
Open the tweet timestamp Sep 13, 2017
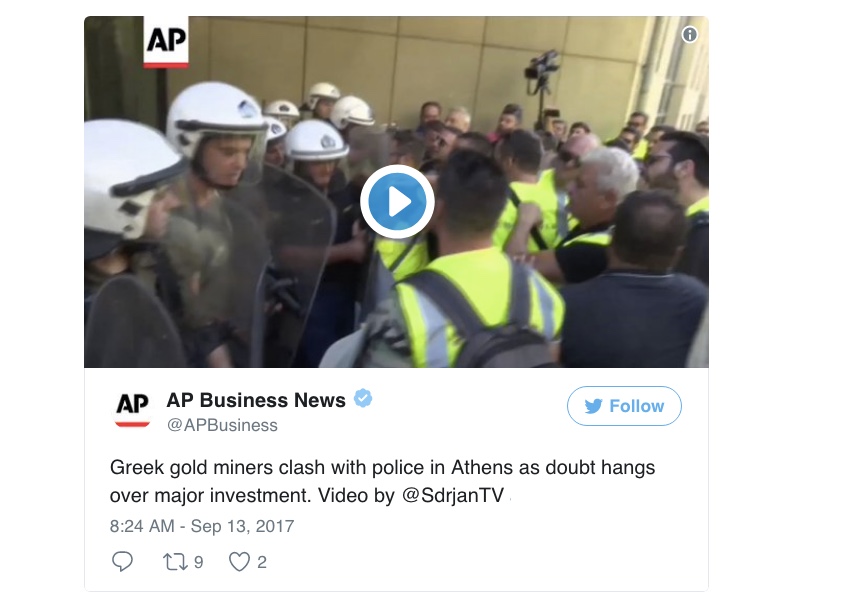point(242,526)
